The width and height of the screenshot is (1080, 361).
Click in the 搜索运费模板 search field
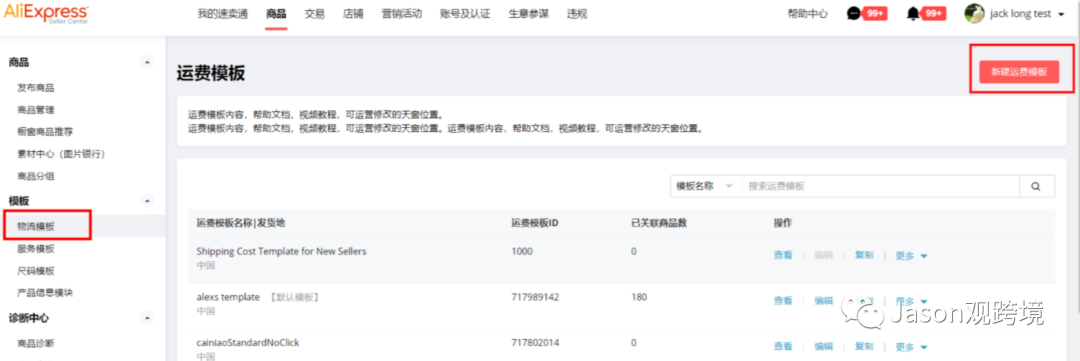click(x=881, y=186)
